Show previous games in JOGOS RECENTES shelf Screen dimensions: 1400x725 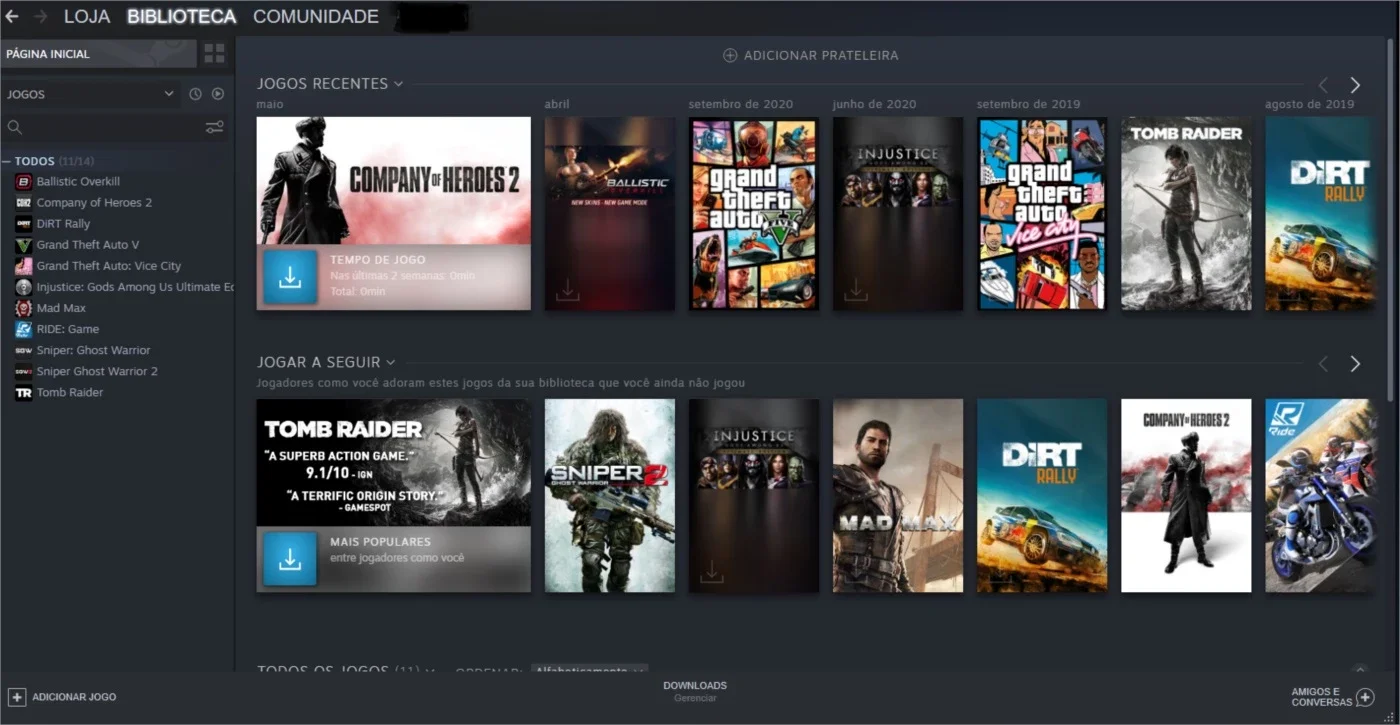tap(1323, 85)
